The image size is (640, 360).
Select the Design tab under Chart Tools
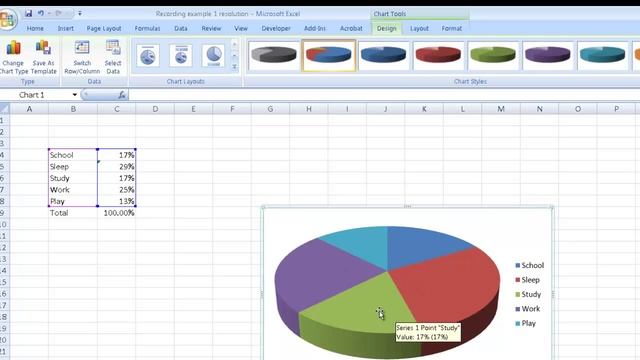point(387,28)
